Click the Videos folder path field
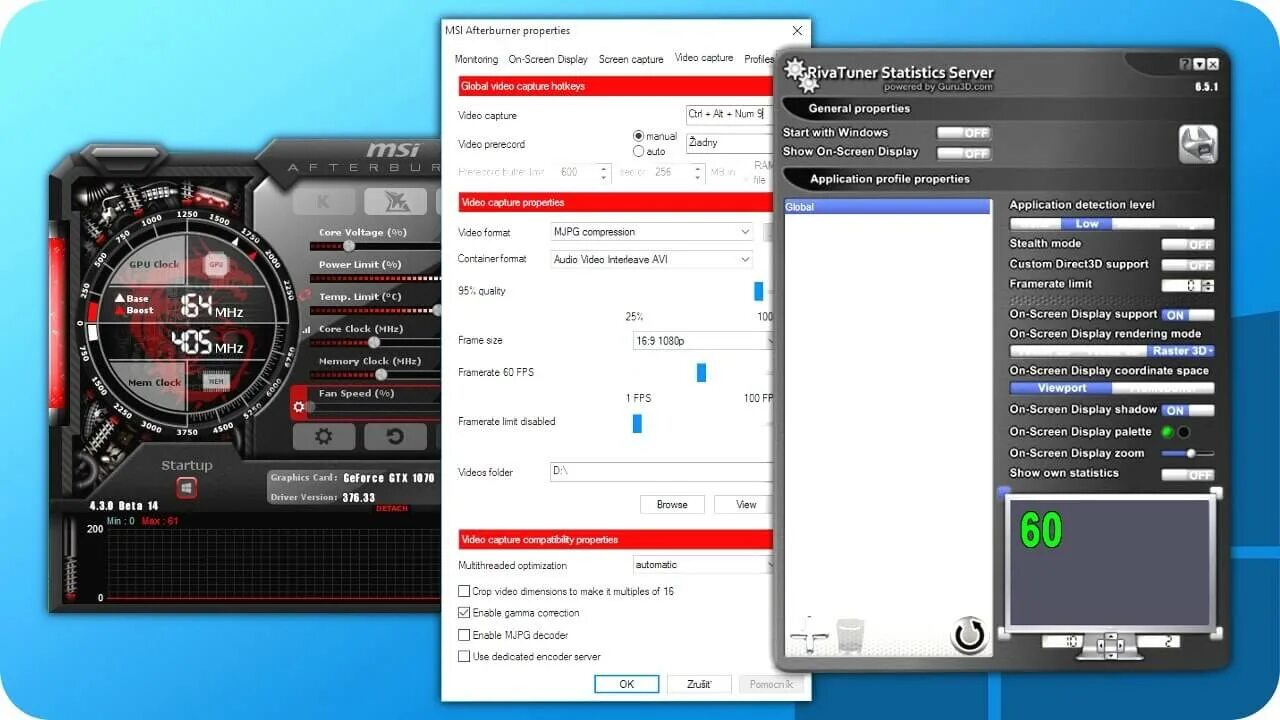 (x=661, y=472)
